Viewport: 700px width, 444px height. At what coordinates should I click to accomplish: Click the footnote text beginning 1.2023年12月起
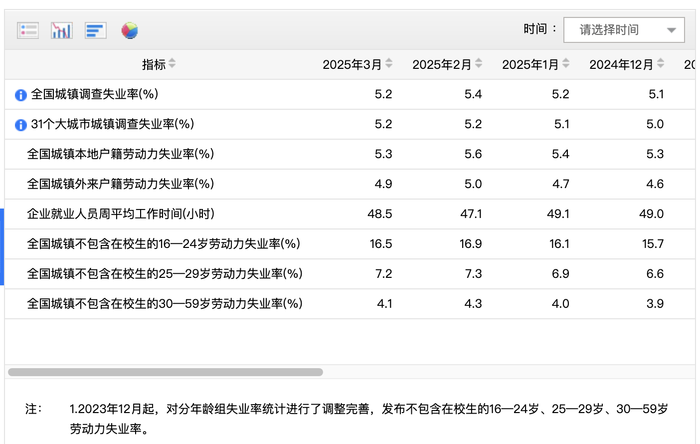pos(369,419)
